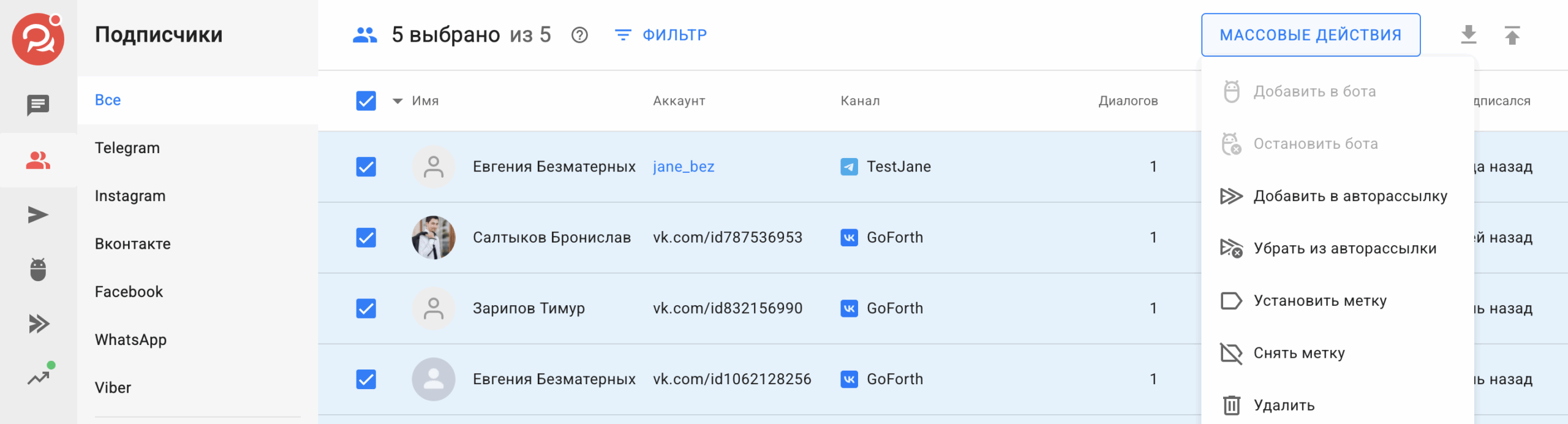Click Салтыков Бронислав's profile photo
This screenshot has width=1568, height=424.
pos(433,238)
